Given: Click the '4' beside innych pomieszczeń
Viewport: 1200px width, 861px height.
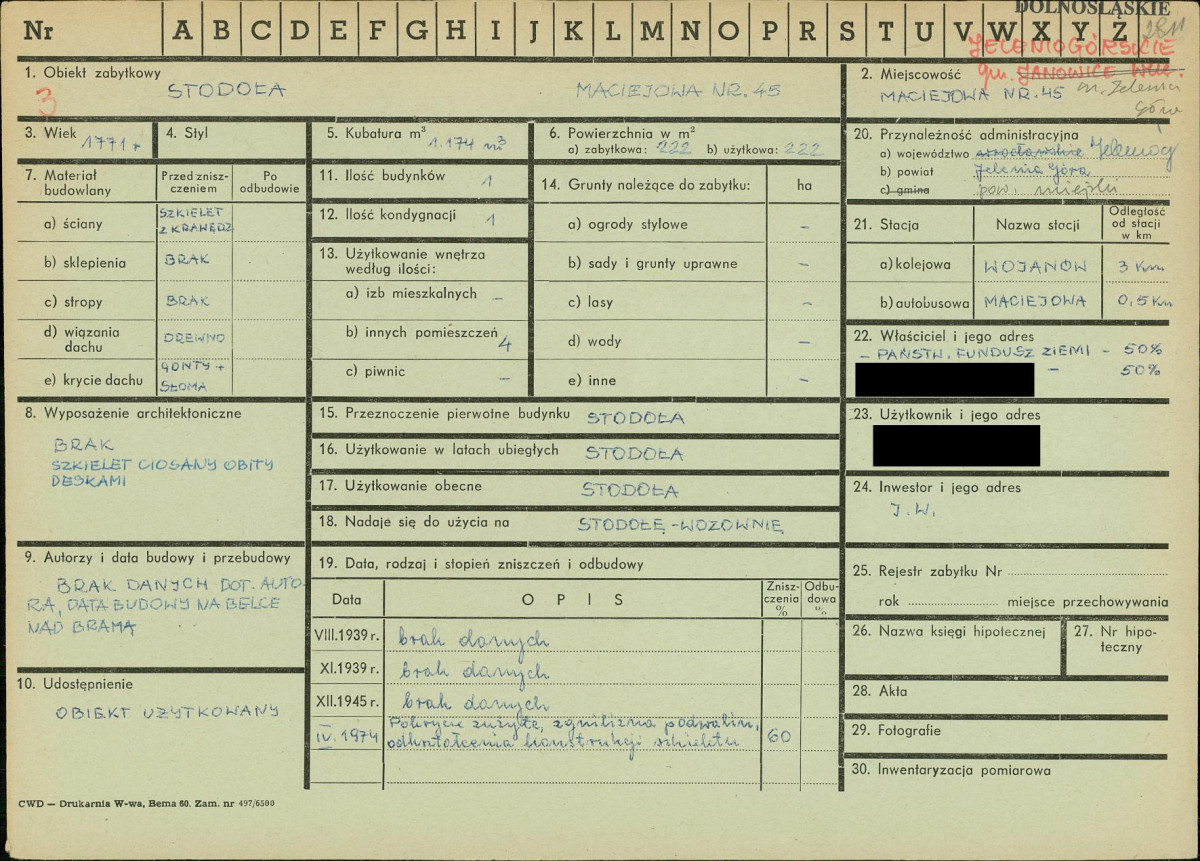Looking at the screenshot, I should coord(505,343).
